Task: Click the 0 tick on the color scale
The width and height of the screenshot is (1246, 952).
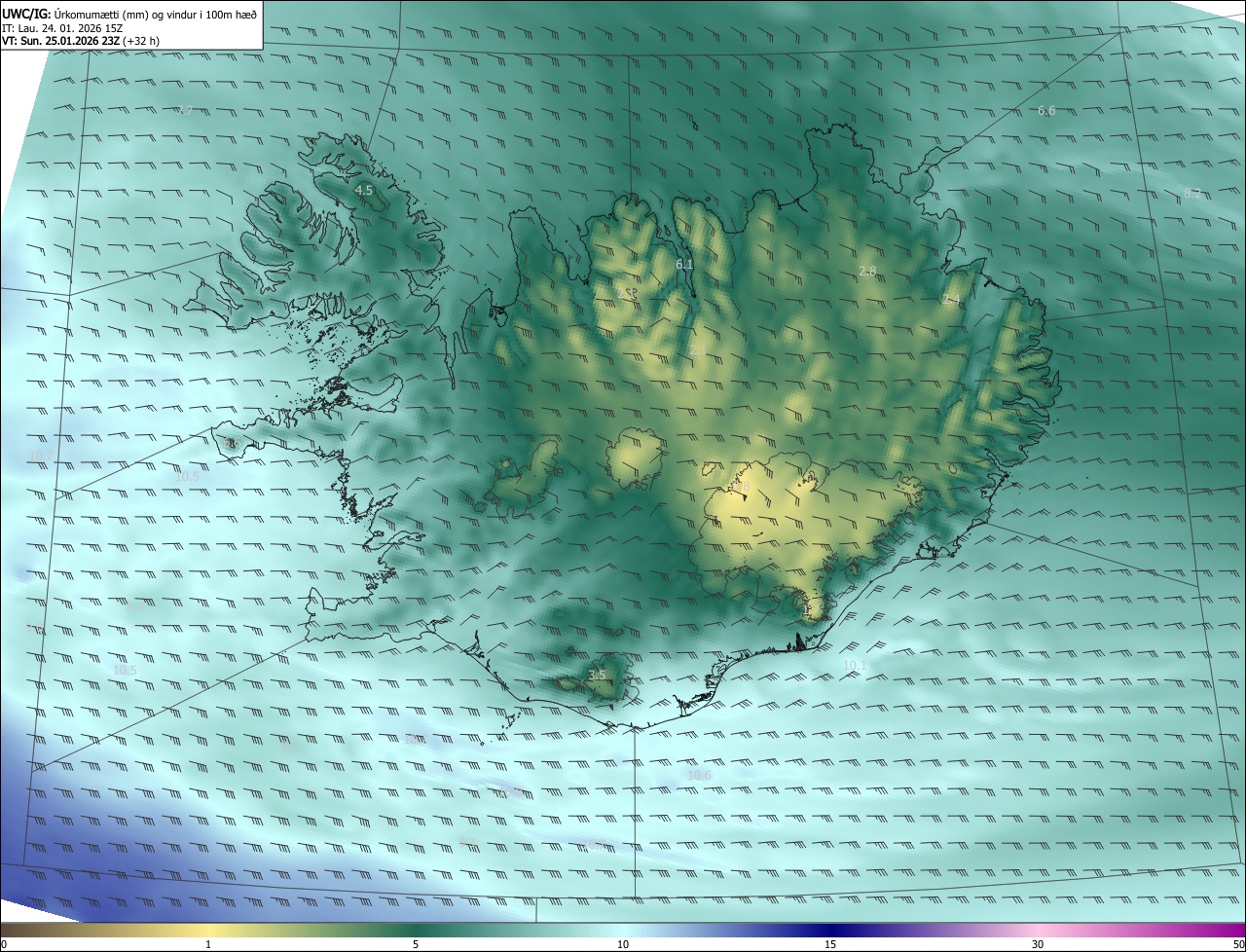Action: click(x=4, y=945)
